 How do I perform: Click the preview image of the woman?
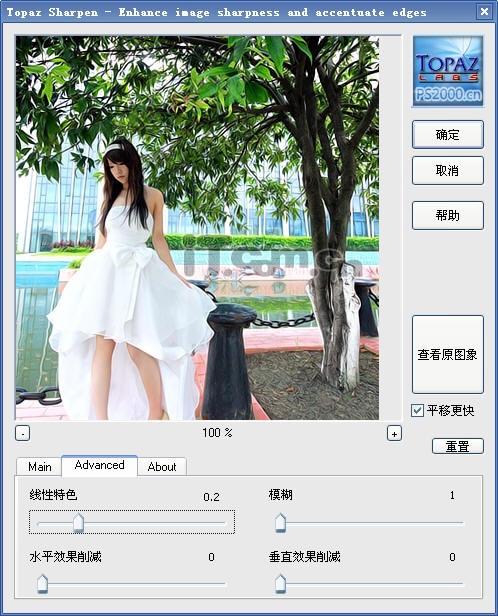(x=197, y=228)
